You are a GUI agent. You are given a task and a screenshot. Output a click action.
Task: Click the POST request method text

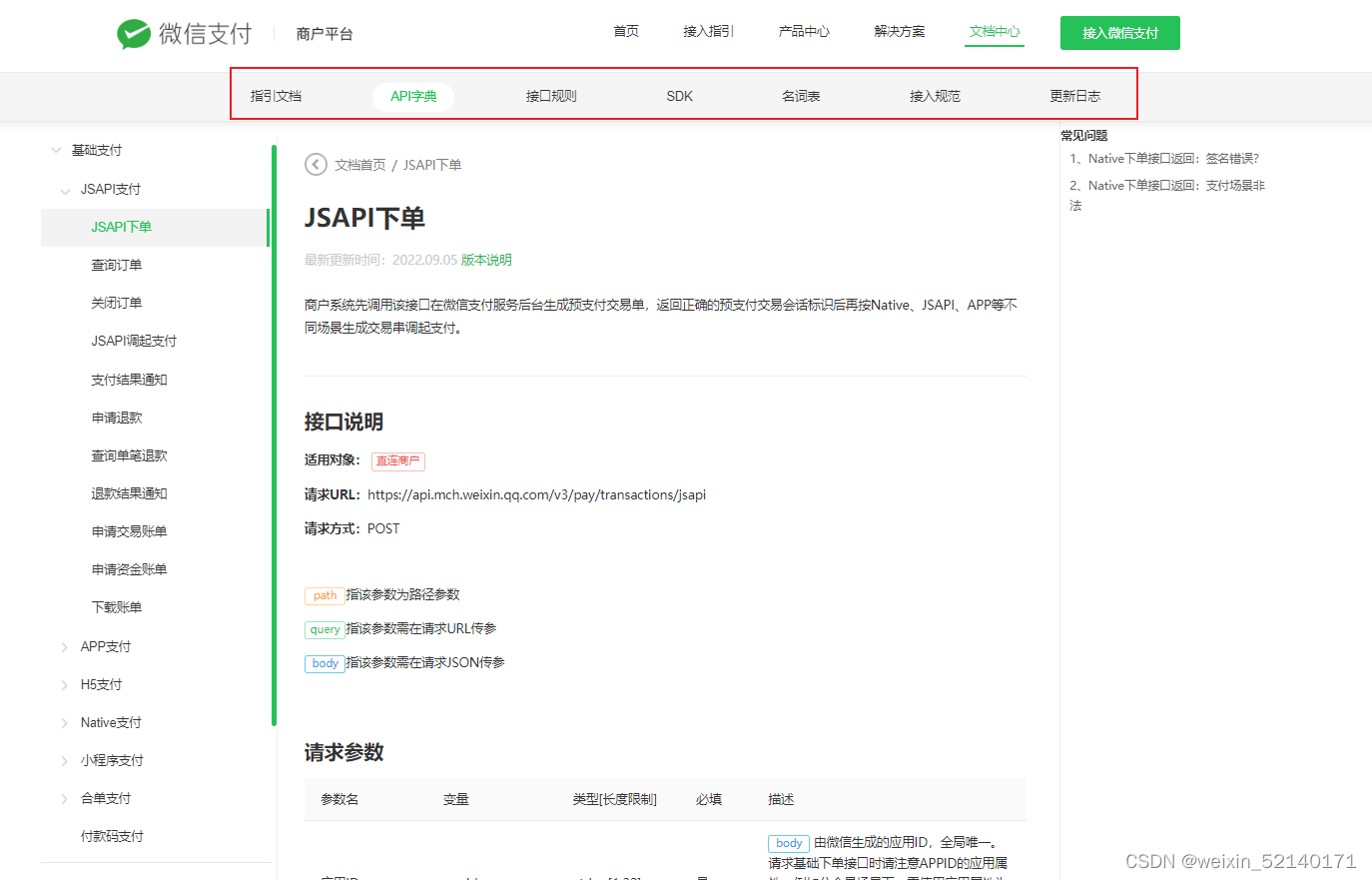tap(383, 528)
